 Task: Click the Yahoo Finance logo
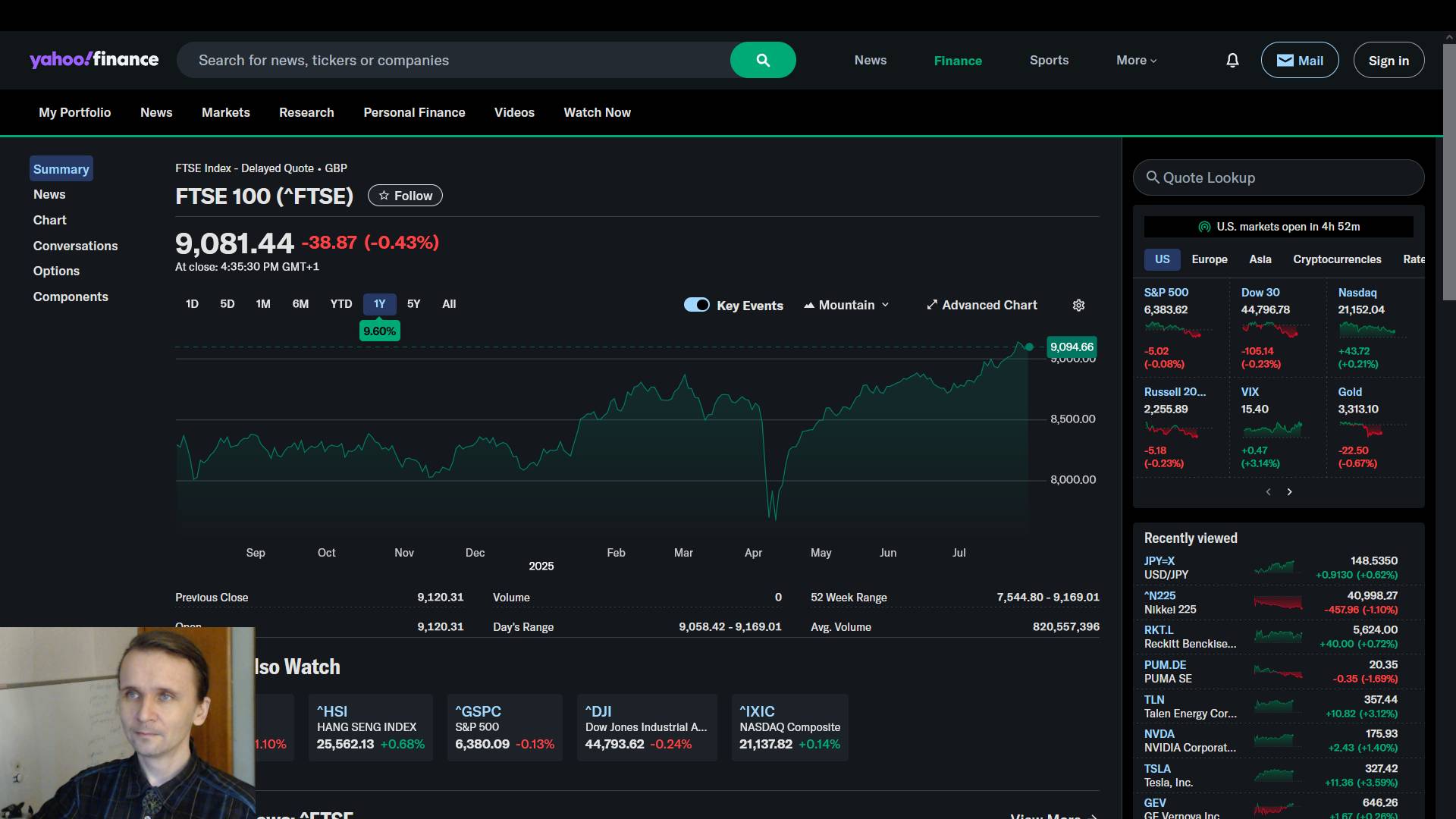[x=94, y=60]
